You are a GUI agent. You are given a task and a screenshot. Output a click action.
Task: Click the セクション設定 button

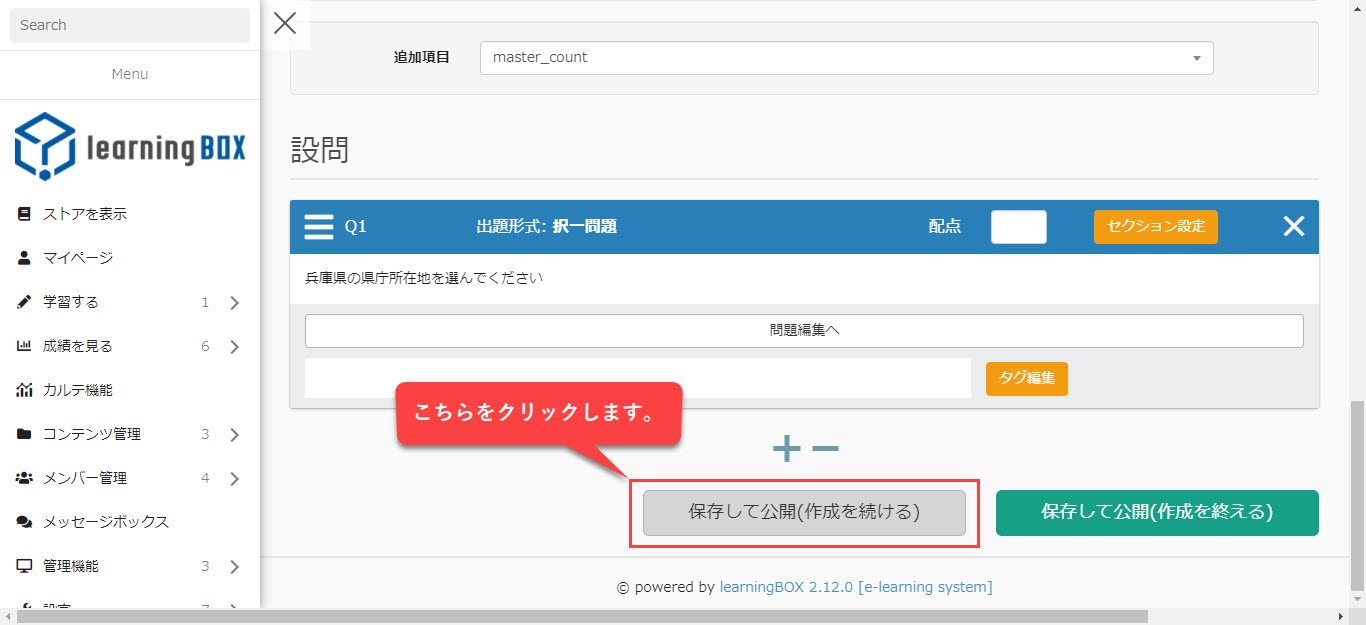coord(1155,227)
